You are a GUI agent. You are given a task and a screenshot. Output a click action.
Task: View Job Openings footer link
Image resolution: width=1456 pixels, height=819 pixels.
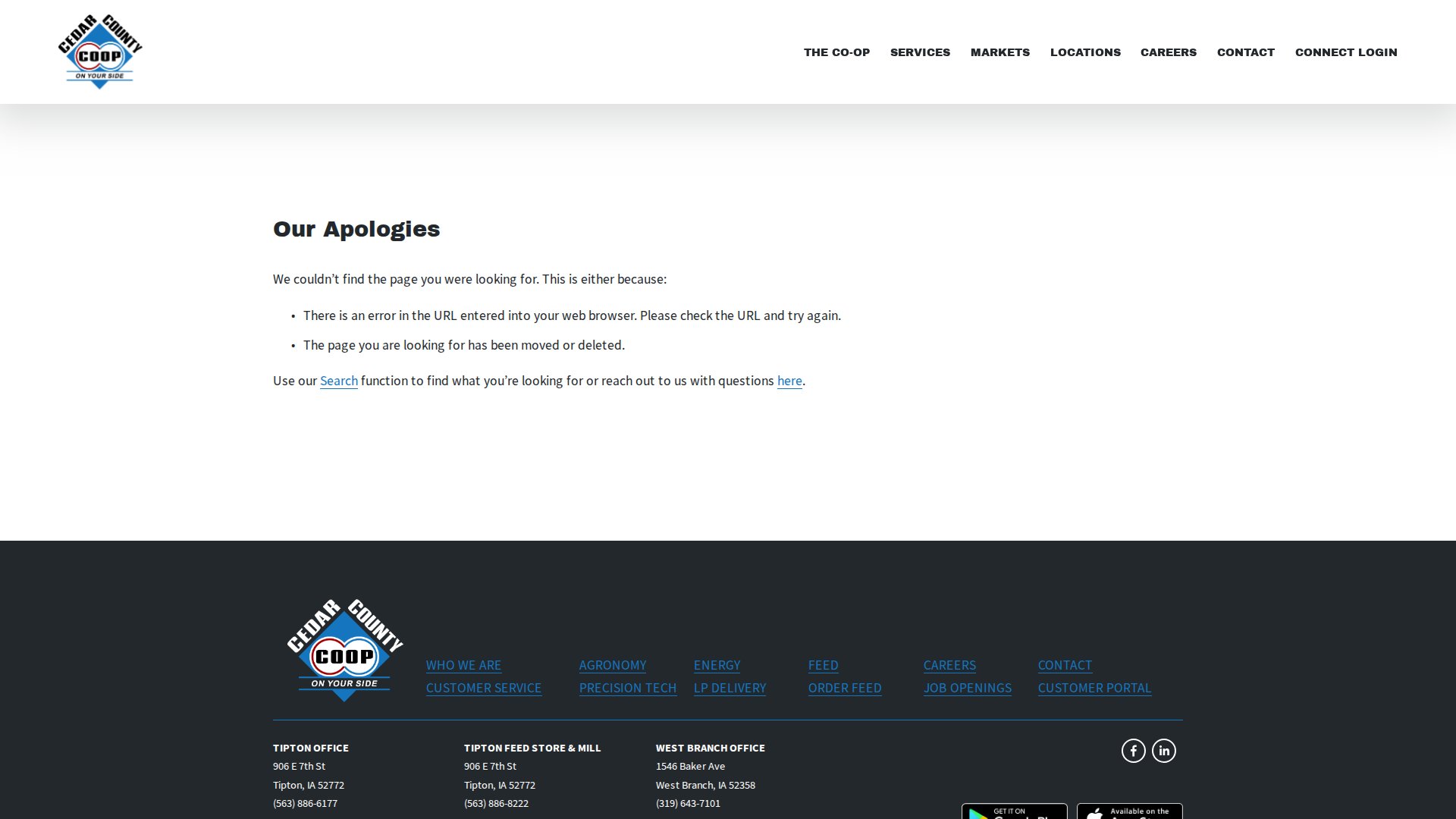[x=967, y=688]
